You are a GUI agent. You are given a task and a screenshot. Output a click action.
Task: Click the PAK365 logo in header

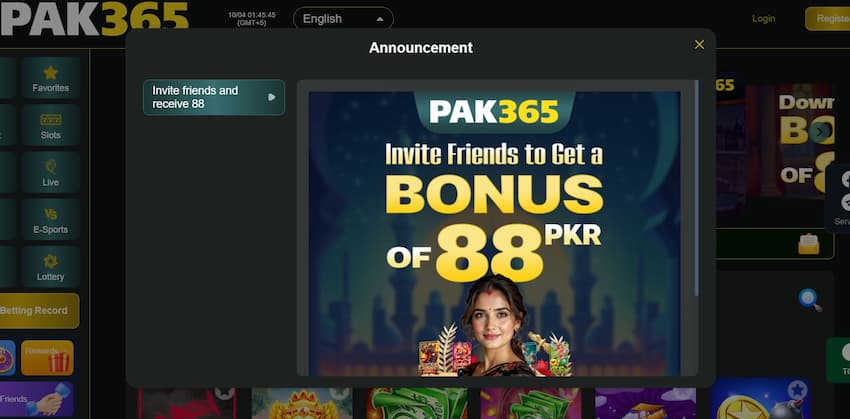(94, 17)
